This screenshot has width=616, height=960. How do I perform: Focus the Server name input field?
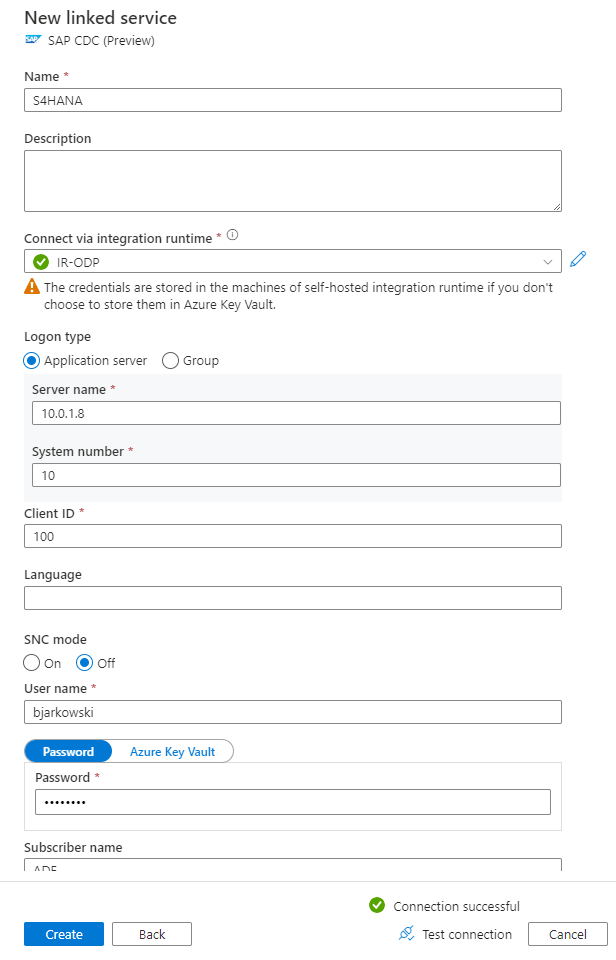click(x=296, y=413)
